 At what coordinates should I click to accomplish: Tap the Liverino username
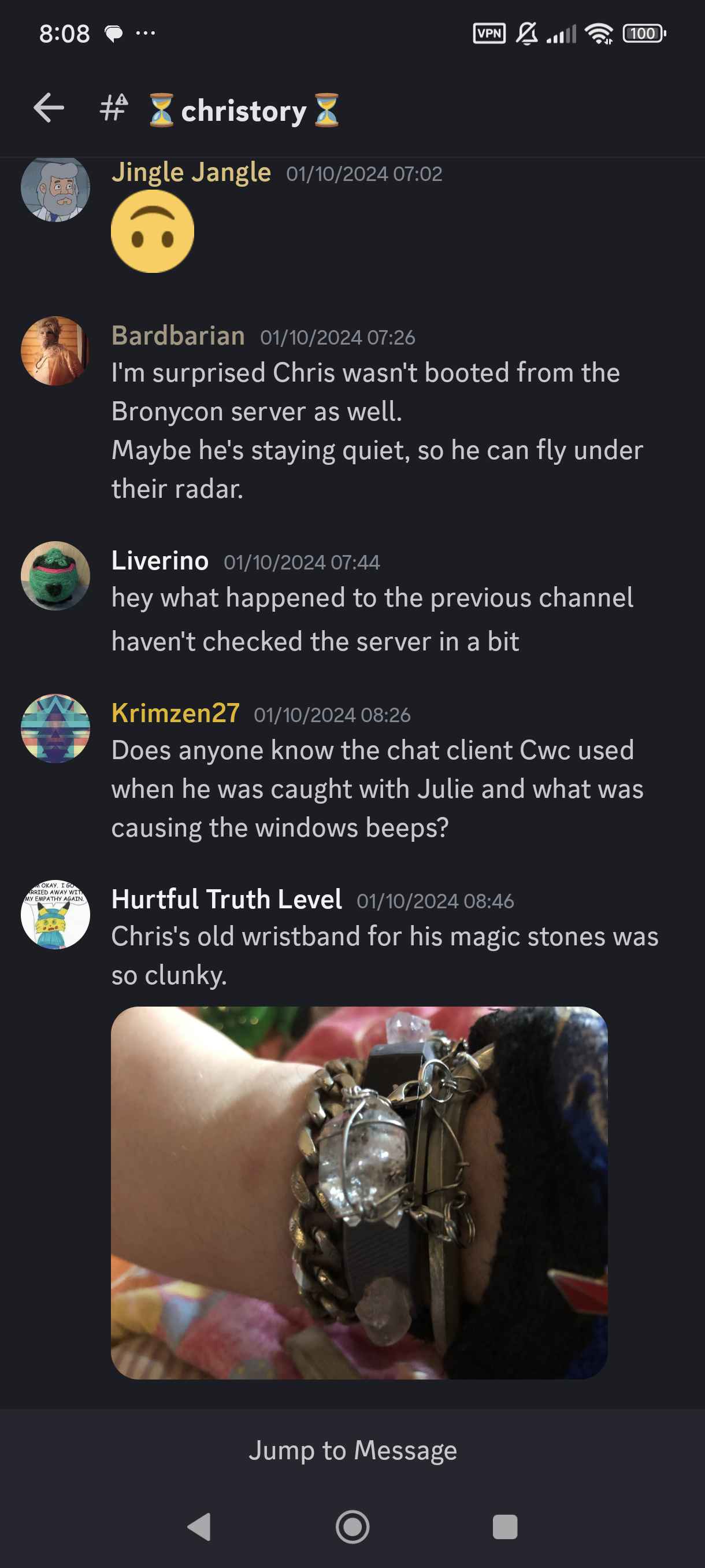[x=160, y=560]
